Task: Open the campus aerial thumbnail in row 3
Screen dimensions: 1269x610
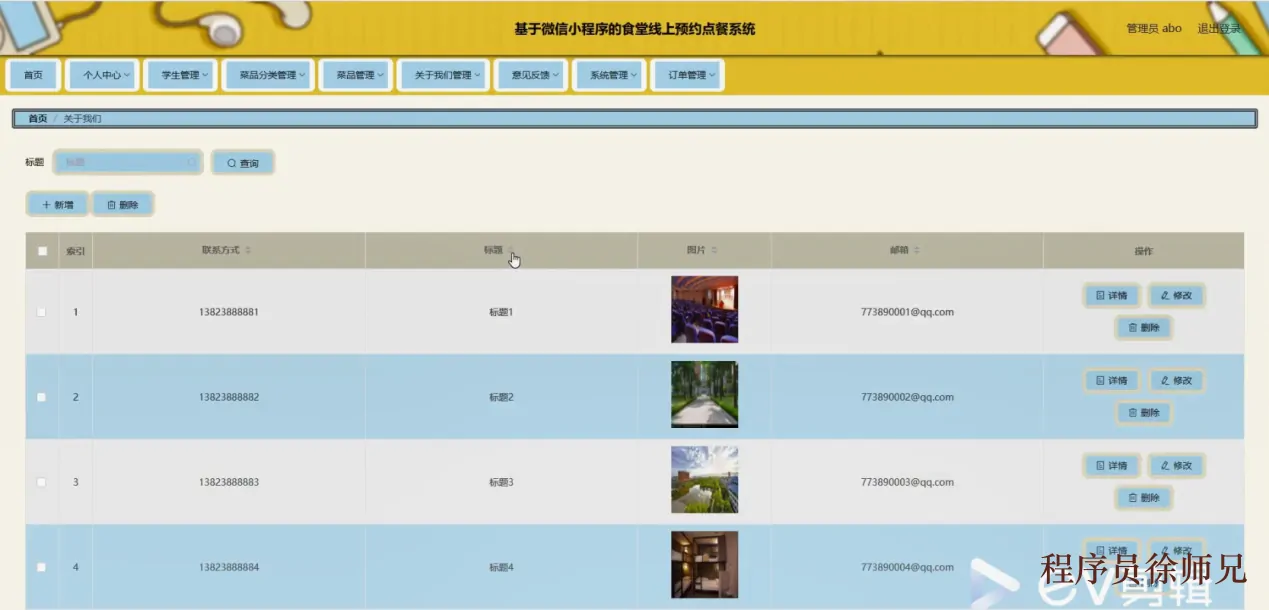Action: (x=704, y=479)
